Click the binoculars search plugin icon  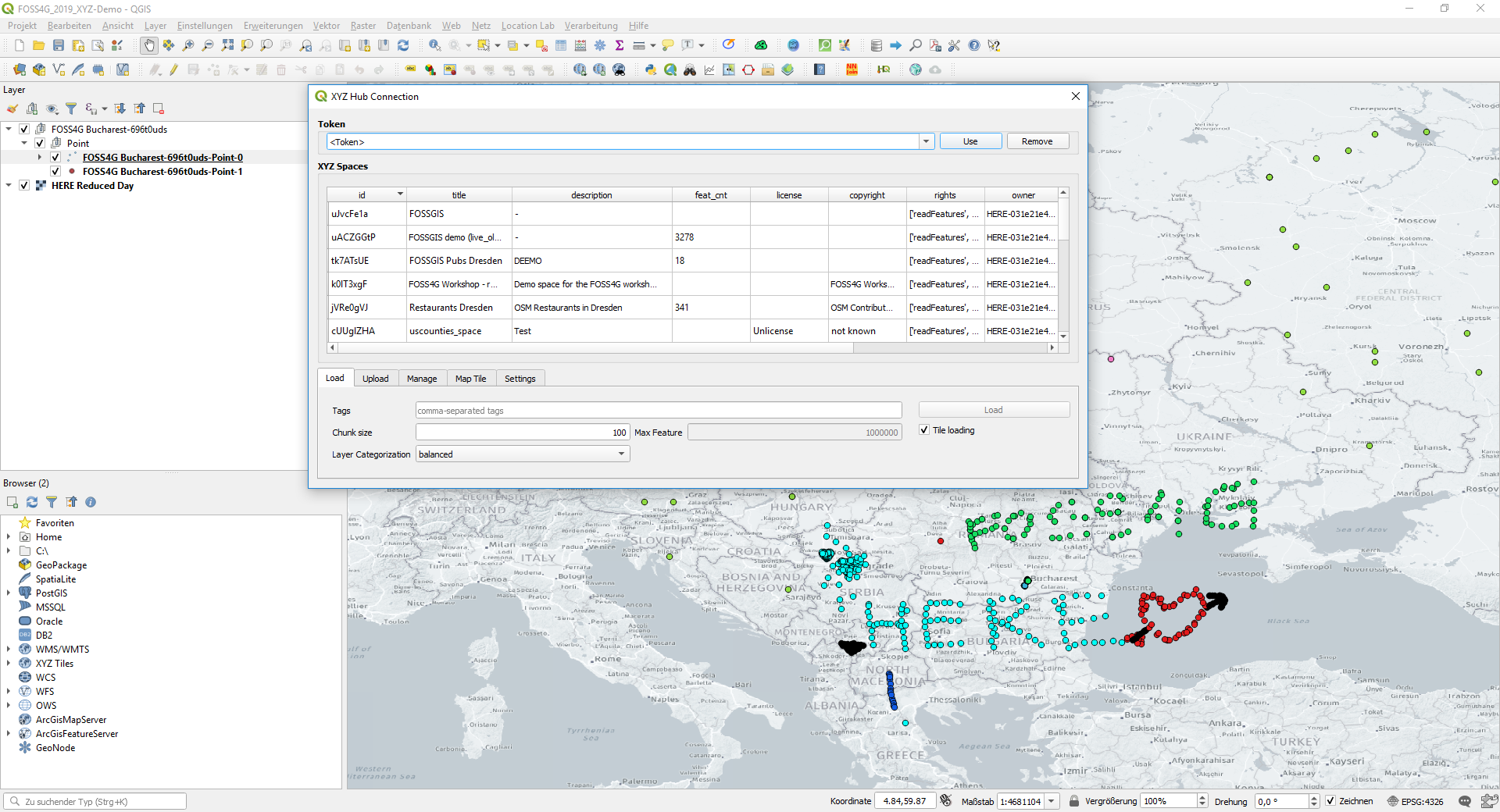690,69
